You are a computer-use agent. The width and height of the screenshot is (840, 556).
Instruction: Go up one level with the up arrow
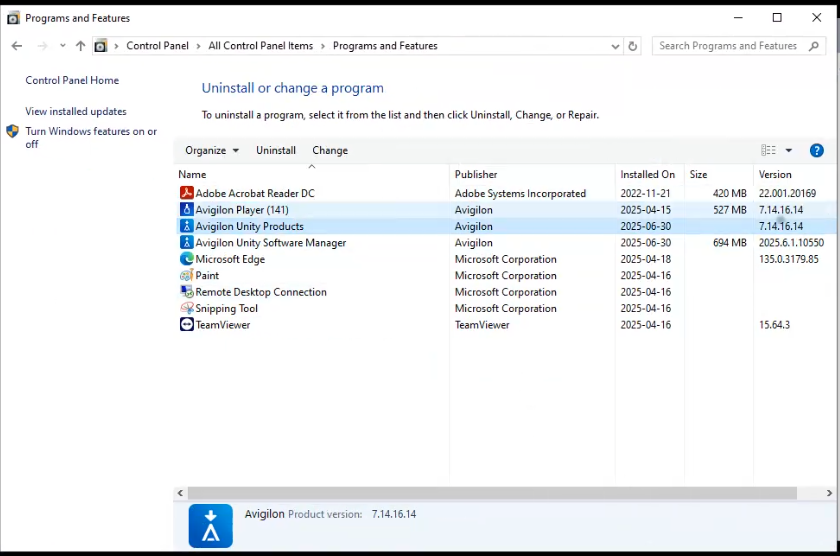(x=81, y=46)
